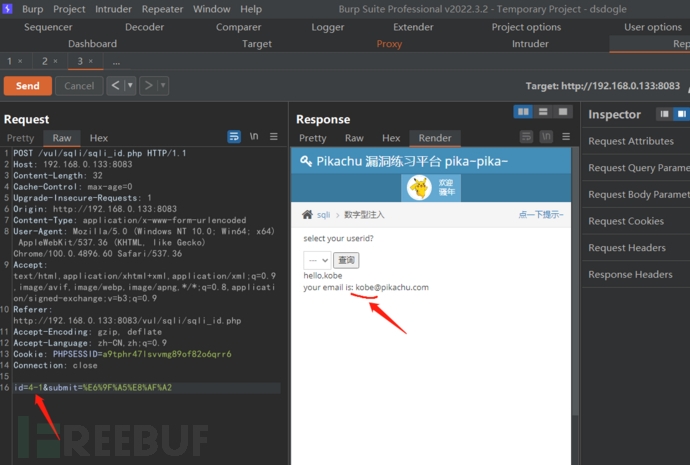
Task: Open history dropdown beside back arrow
Action: tap(130, 85)
